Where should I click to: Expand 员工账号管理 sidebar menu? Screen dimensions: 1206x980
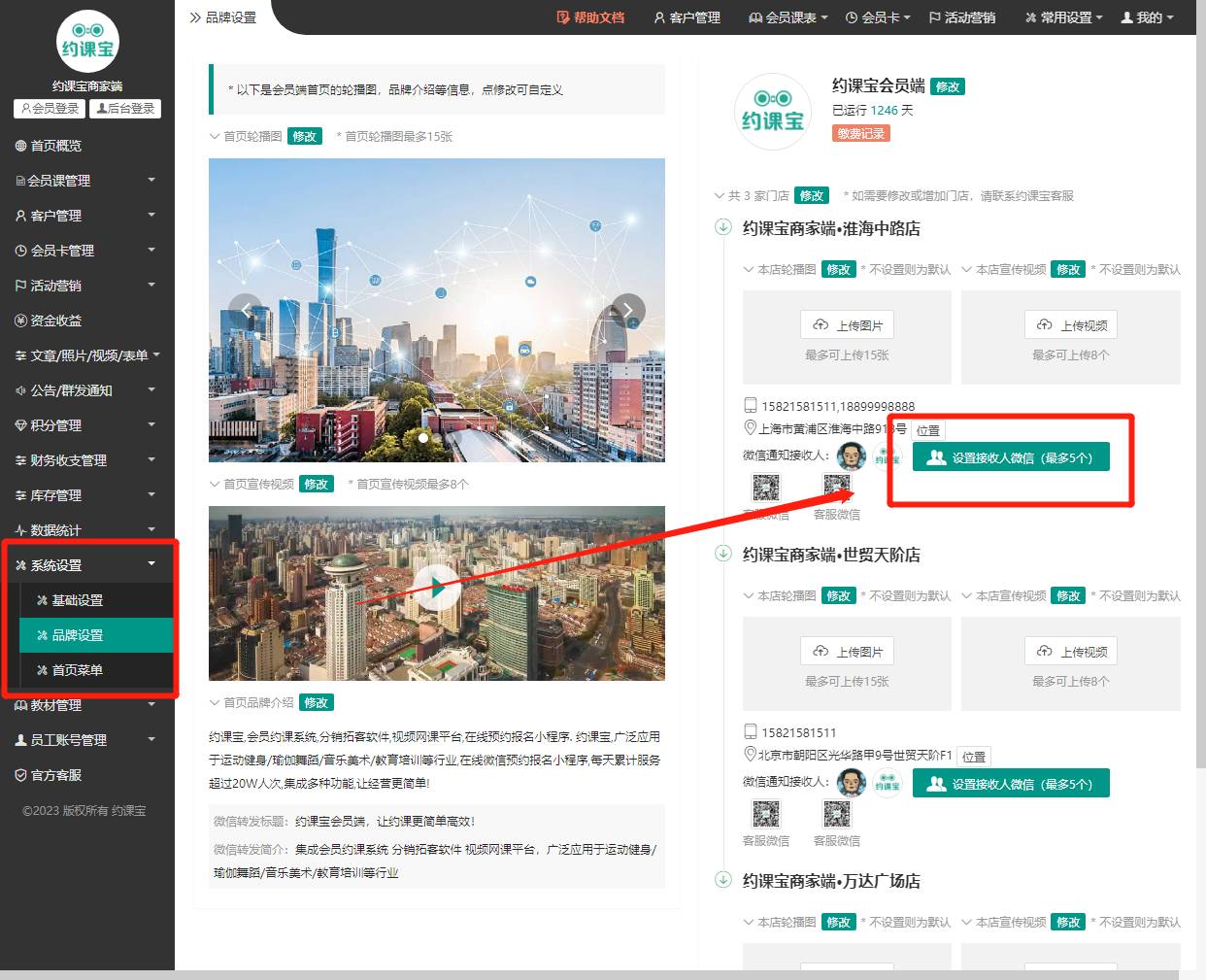[x=87, y=740]
